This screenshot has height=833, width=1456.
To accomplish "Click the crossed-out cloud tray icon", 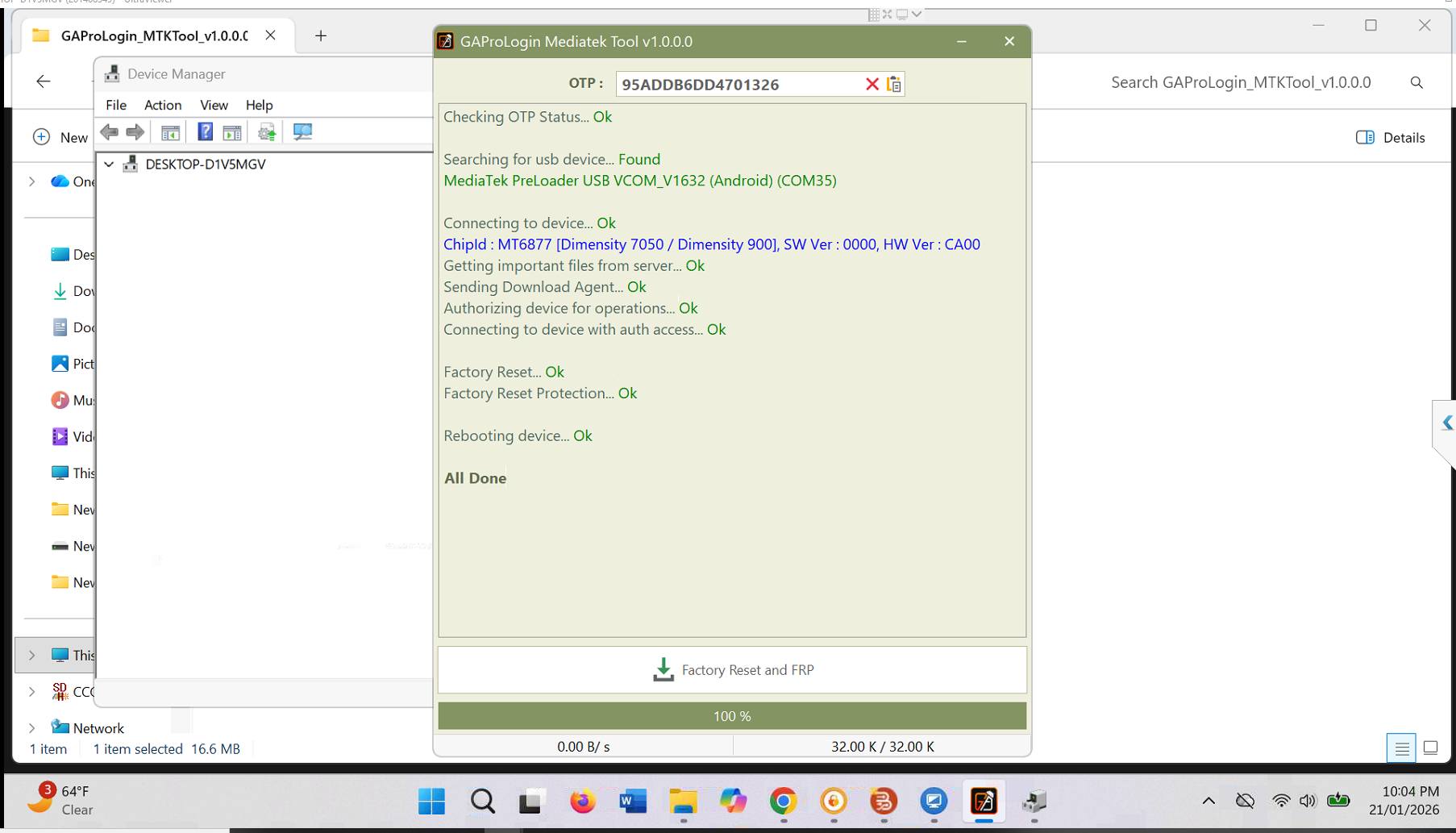I will click(x=1246, y=801).
